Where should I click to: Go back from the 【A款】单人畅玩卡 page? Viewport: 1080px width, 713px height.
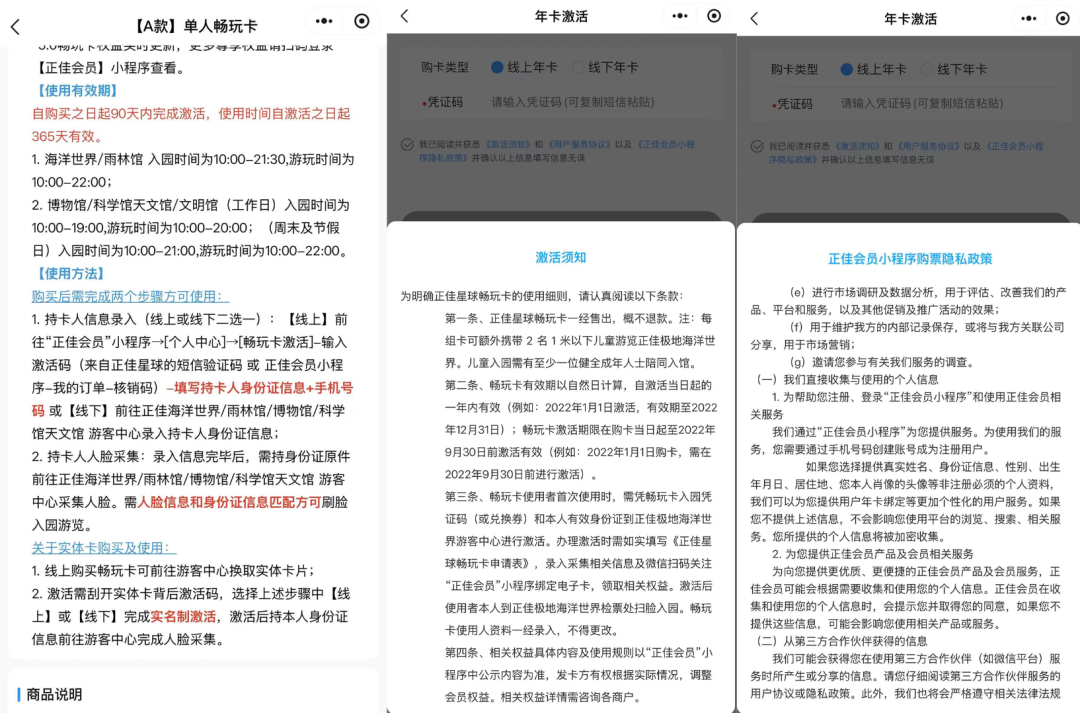(x=15, y=27)
